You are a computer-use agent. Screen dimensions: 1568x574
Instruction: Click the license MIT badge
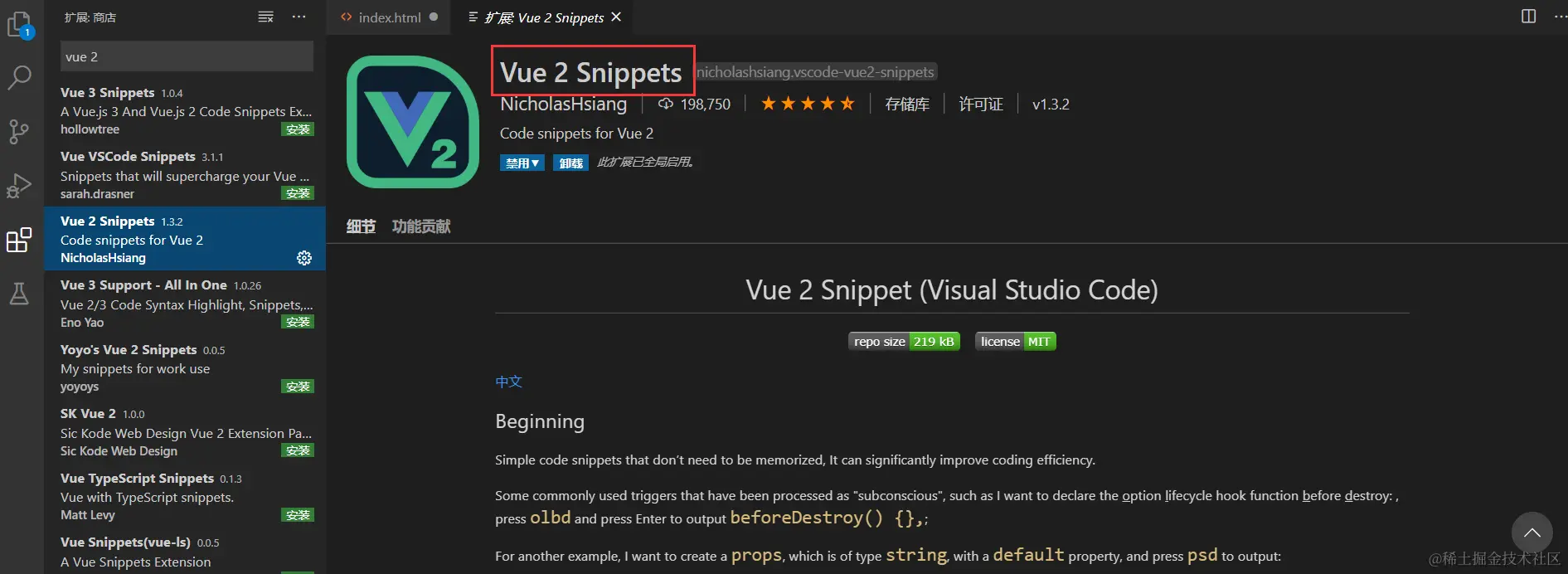[x=1016, y=342]
